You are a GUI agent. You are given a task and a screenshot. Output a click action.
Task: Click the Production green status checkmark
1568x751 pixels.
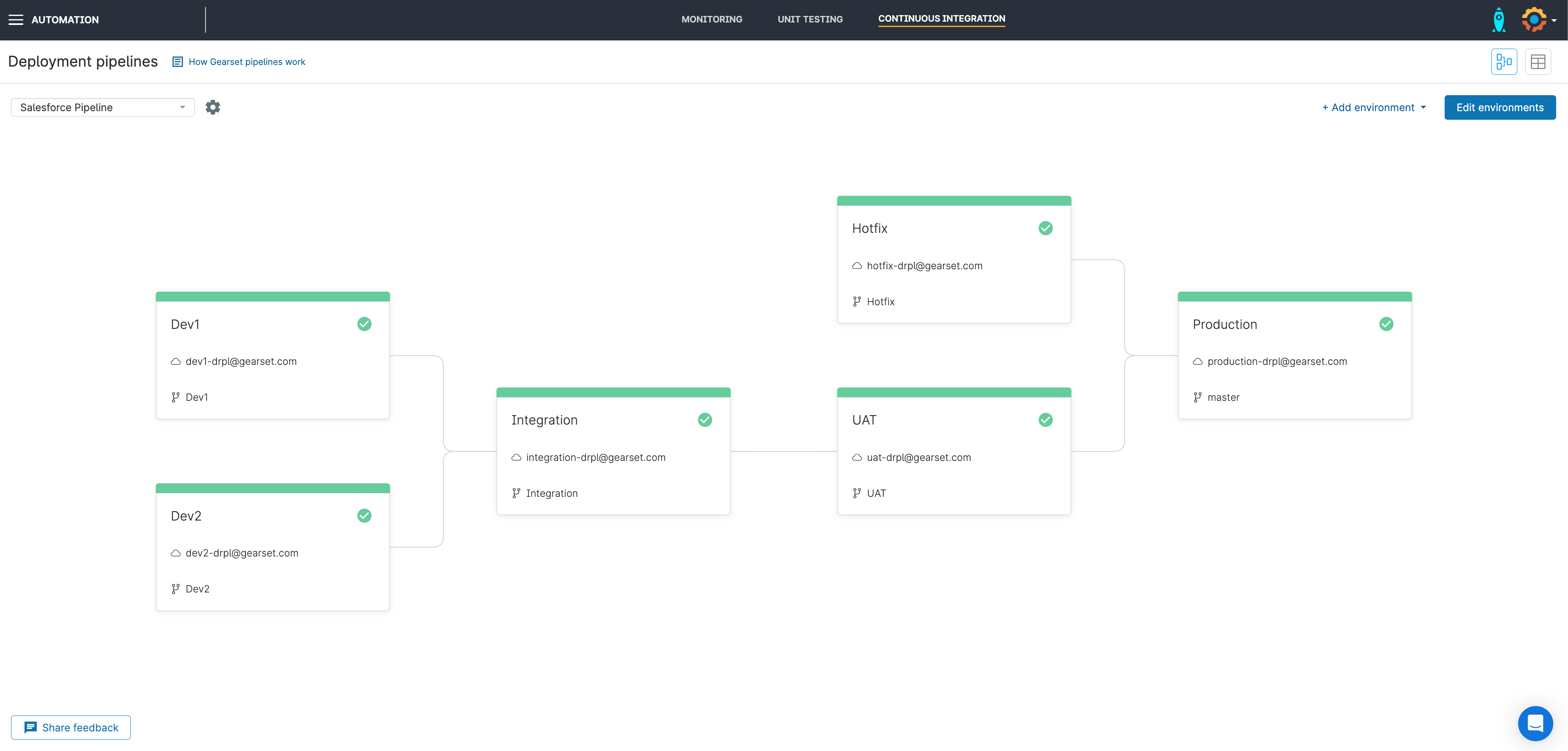click(1386, 324)
